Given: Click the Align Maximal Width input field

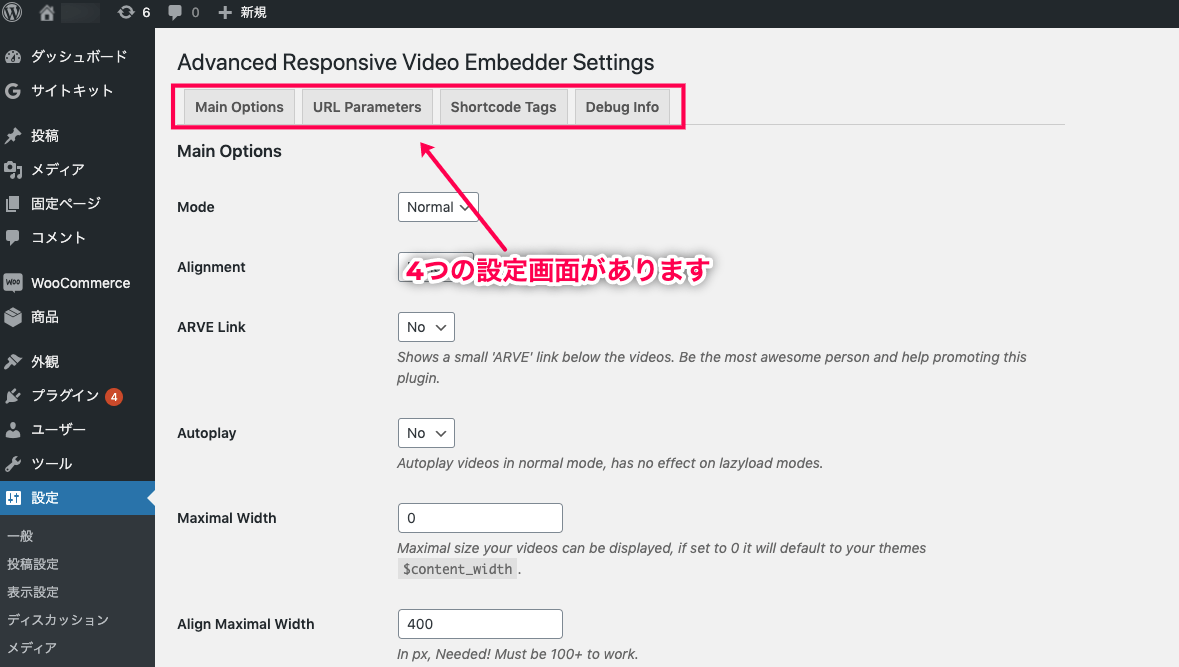Looking at the screenshot, I should pyautogui.click(x=480, y=624).
